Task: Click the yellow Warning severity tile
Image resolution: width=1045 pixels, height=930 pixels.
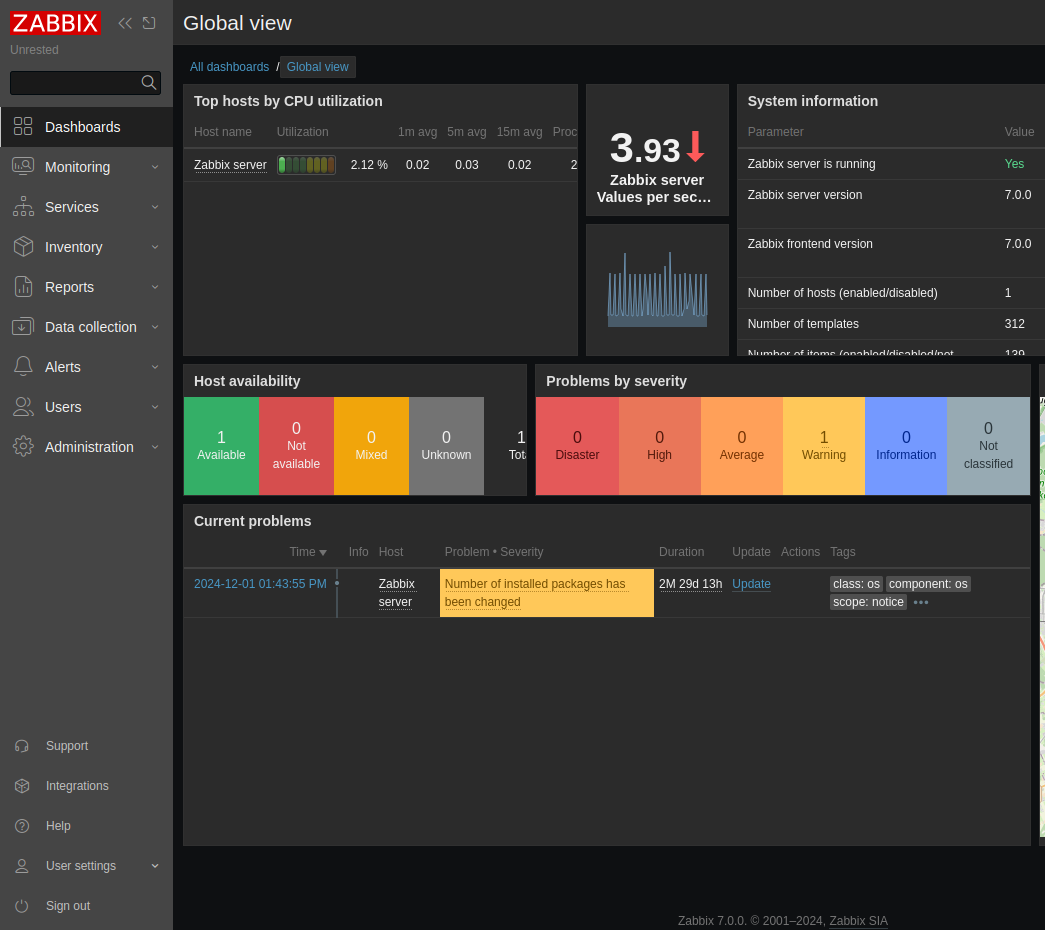Action: (823, 446)
